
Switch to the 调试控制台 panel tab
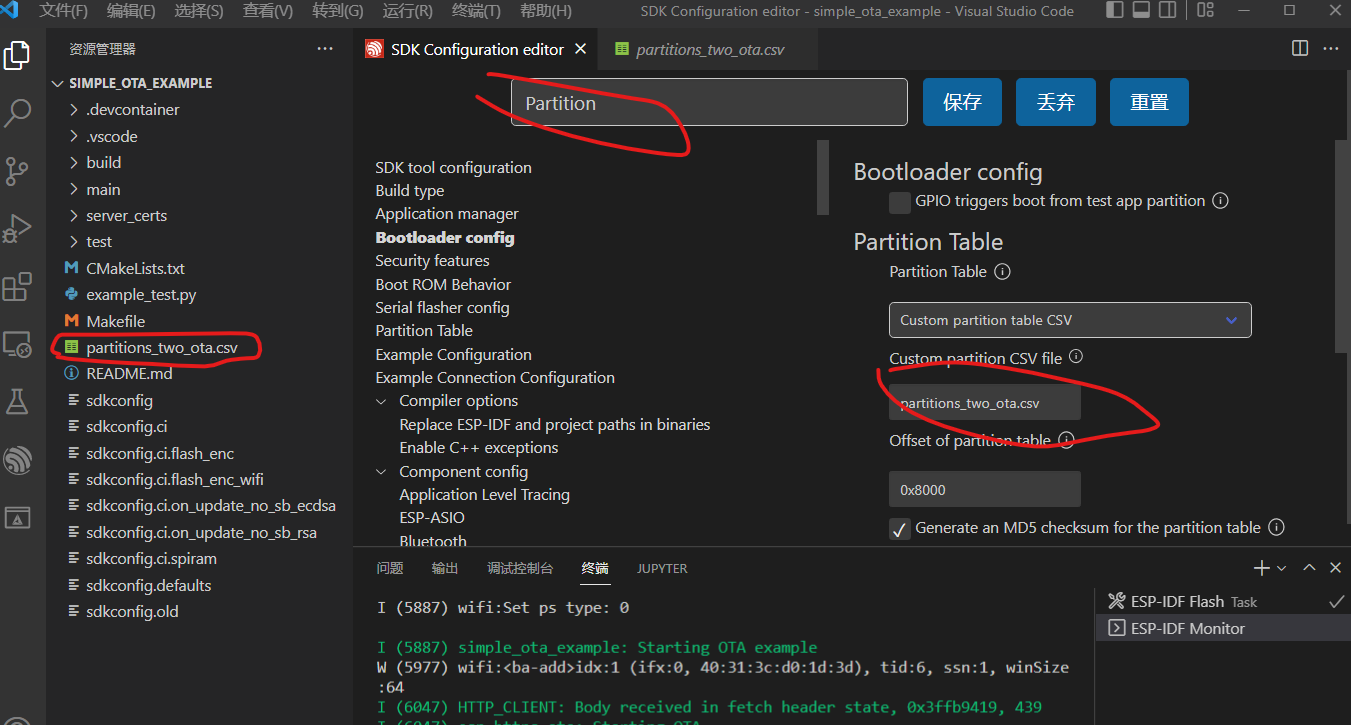pos(520,568)
